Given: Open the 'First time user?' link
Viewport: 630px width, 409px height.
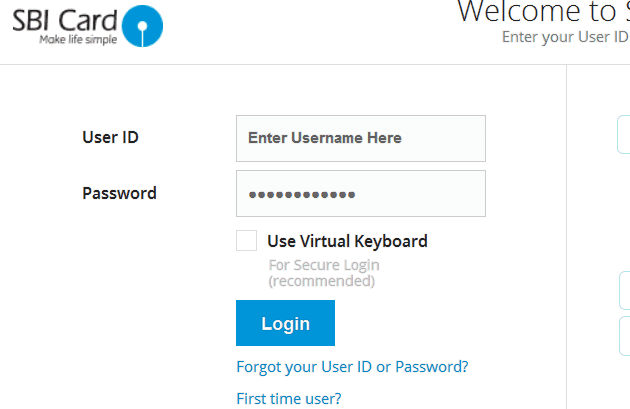Looking at the screenshot, I should tap(289, 399).
